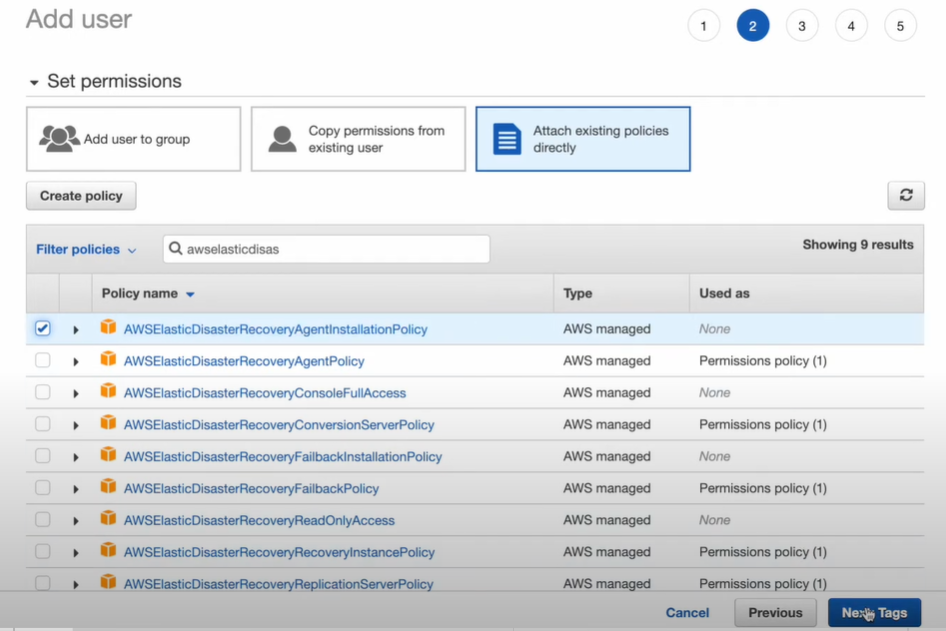Check the AWSElasticDisasterRecoveryReplicationServerPolicy checkbox
The width and height of the screenshot is (946, 631).
[x=42, y=583]
